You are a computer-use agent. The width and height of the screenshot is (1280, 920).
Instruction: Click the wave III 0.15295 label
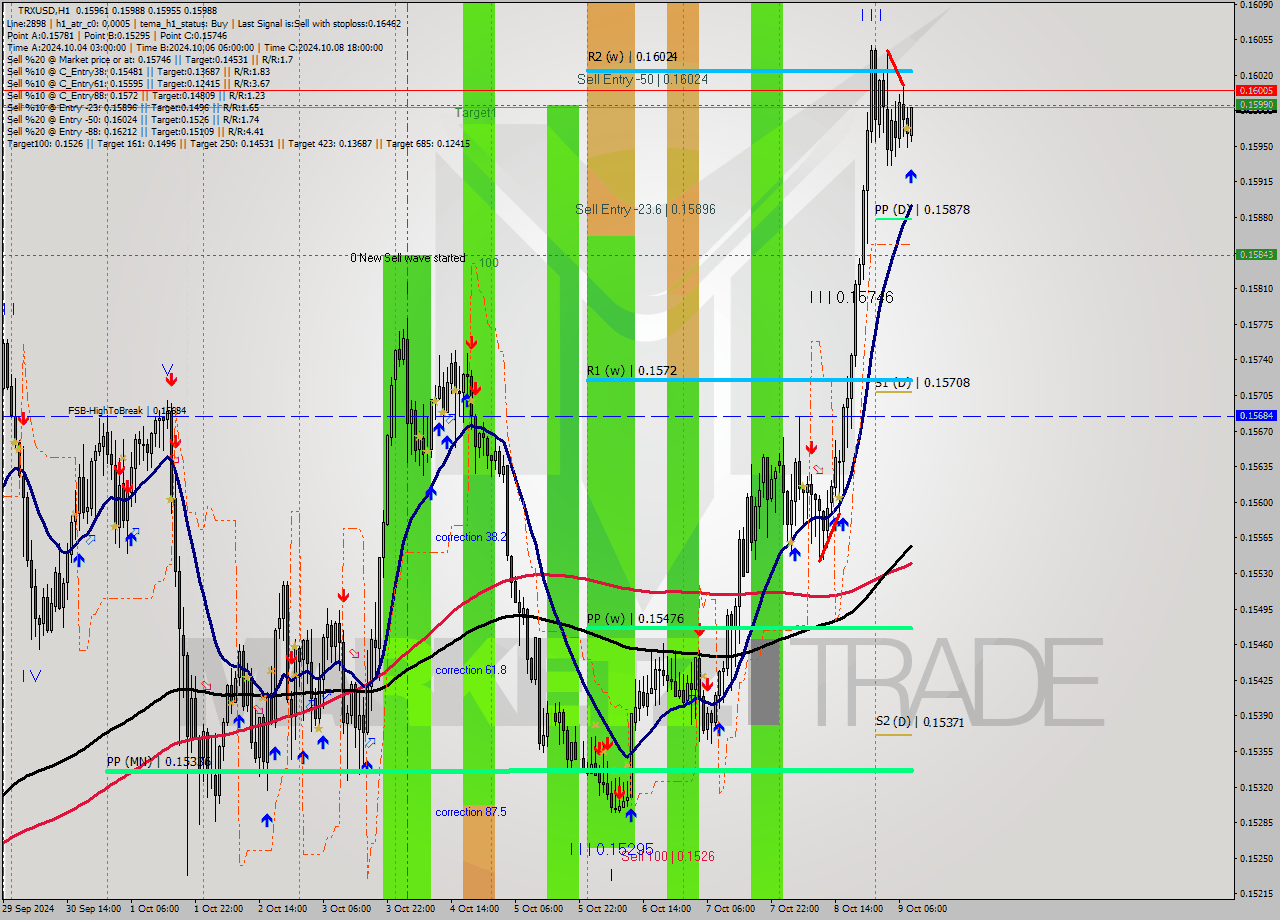pyautogui.click(x=612, y=849)
